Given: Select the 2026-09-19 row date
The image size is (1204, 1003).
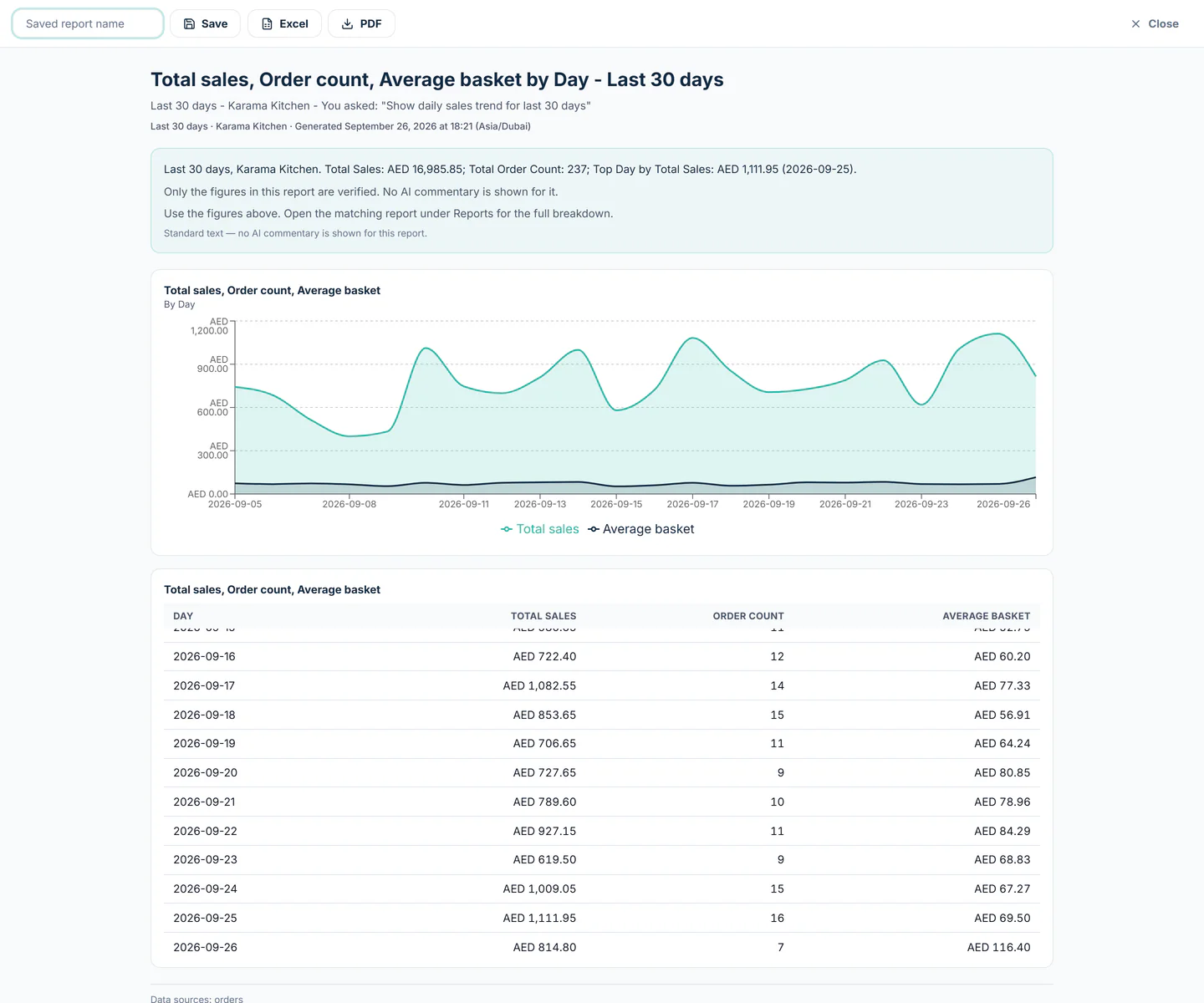Looking at the screenshot, I should click(x=204, y=744).
